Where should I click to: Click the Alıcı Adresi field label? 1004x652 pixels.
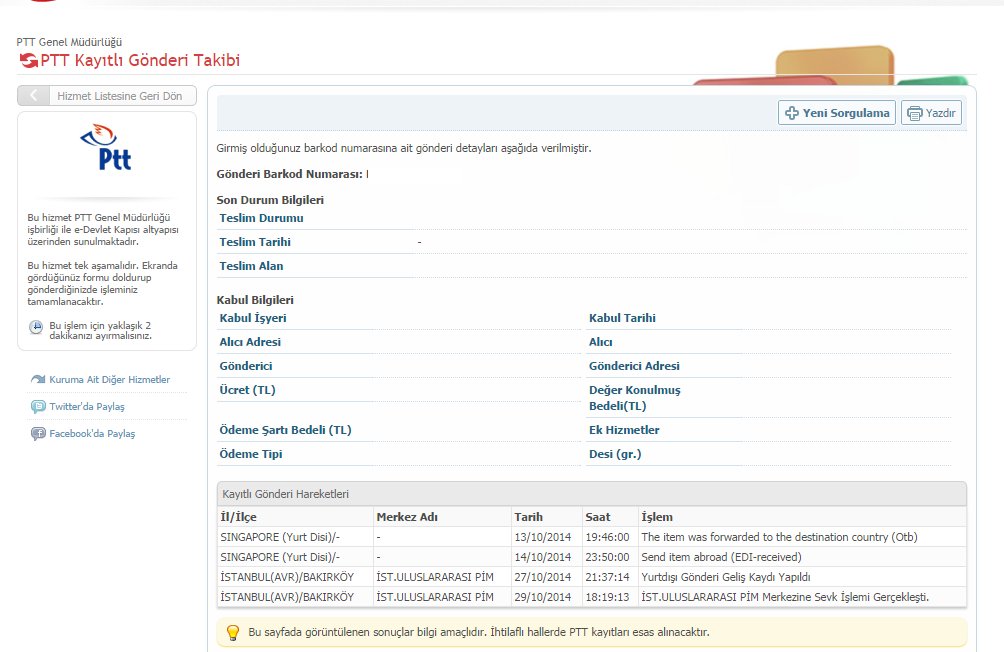(250, 342)
